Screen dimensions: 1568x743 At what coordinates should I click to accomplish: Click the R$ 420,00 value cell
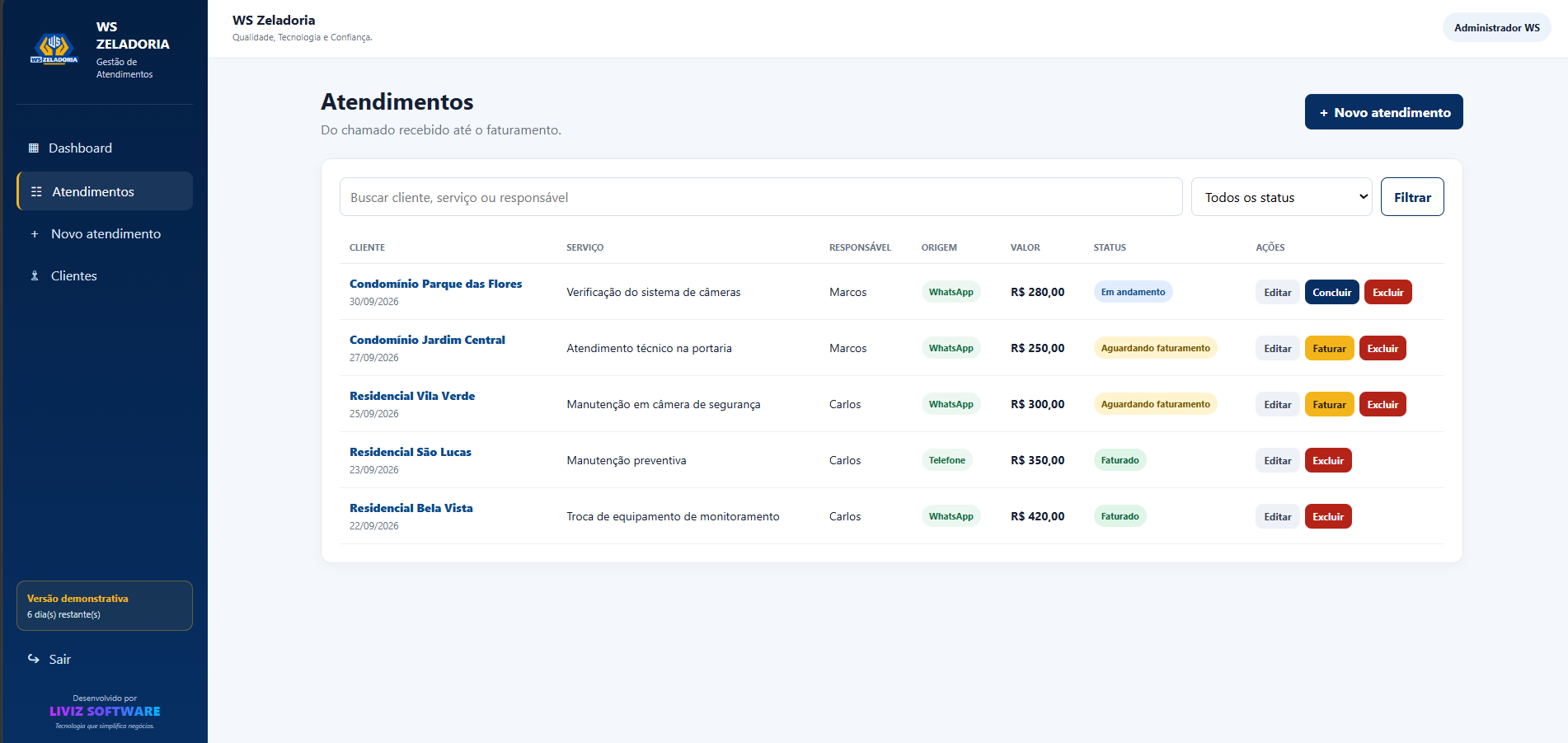click(x=1038, y=516)
